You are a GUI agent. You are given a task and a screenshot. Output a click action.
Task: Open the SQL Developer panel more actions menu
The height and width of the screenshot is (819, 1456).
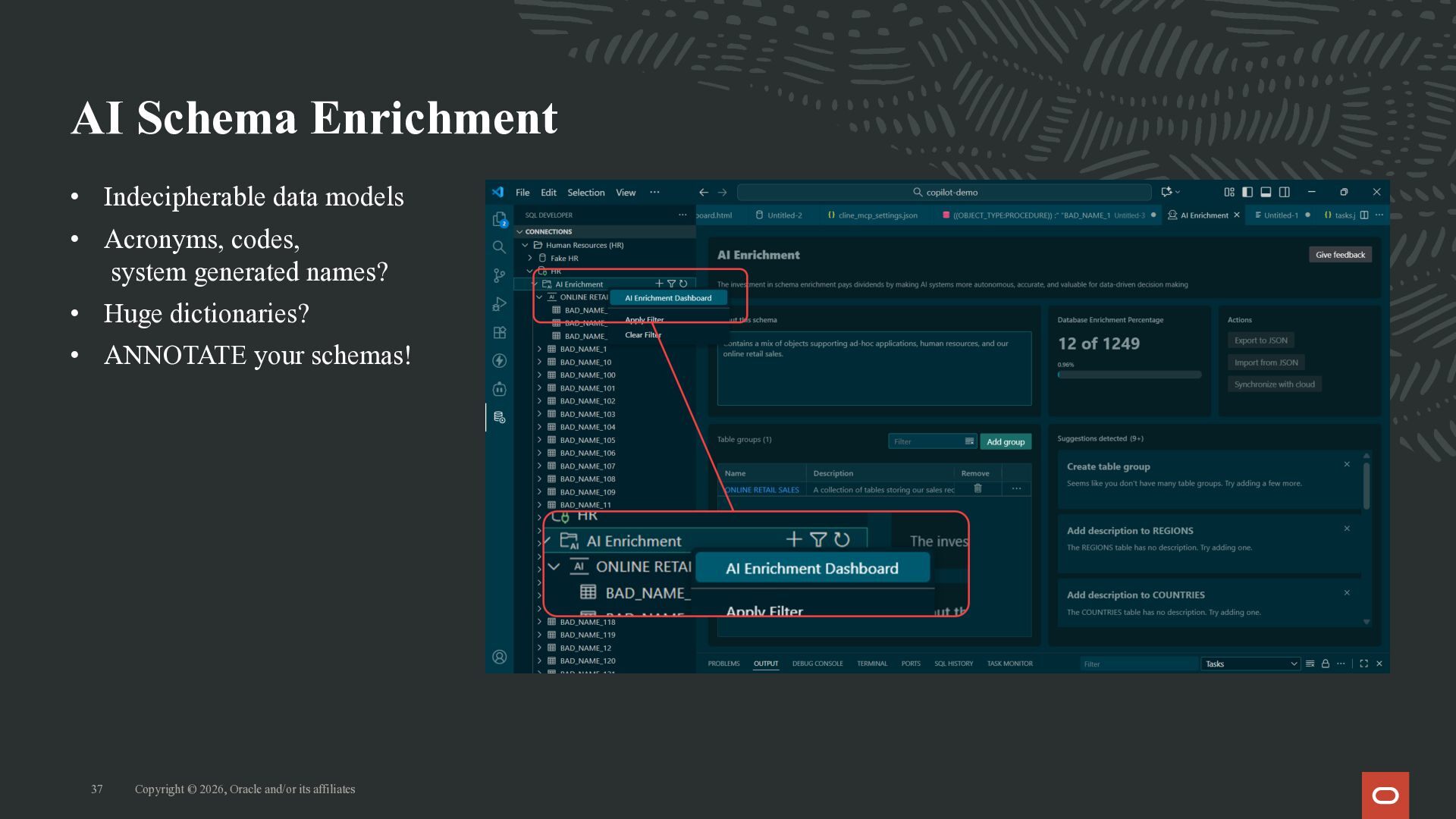[x=682, y=215]
